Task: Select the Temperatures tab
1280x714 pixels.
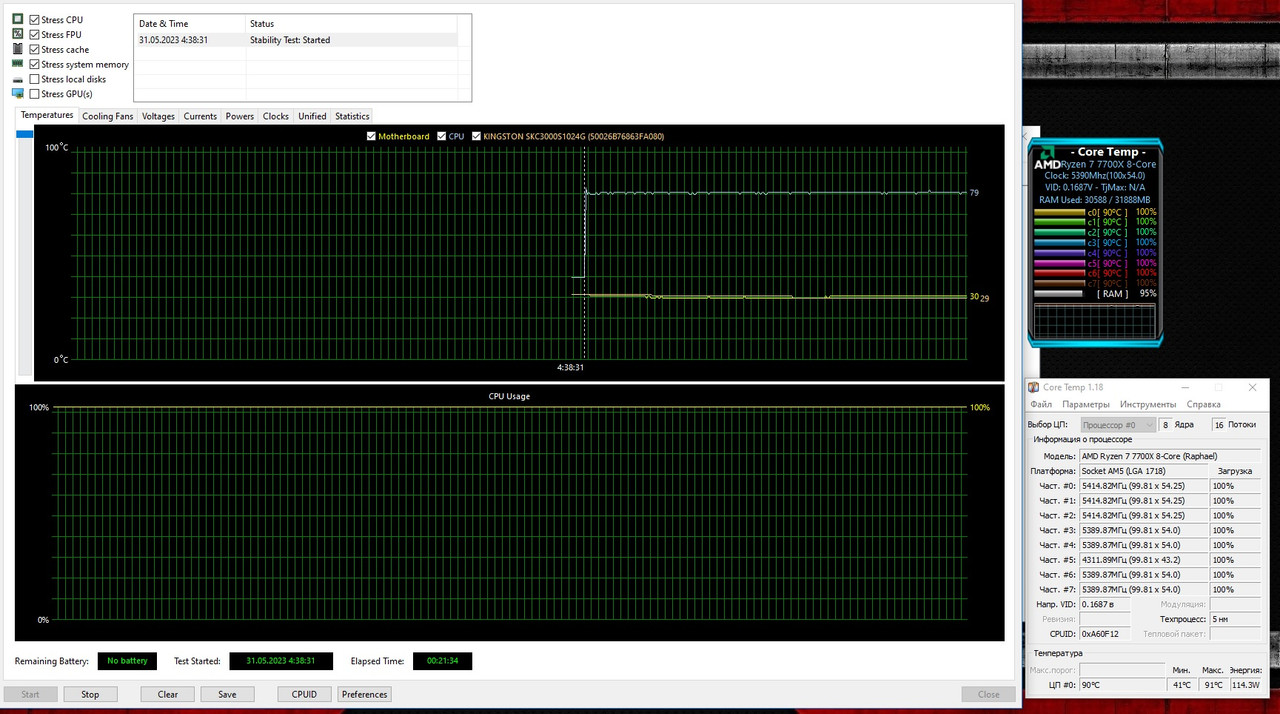Action: click(47, 115)
